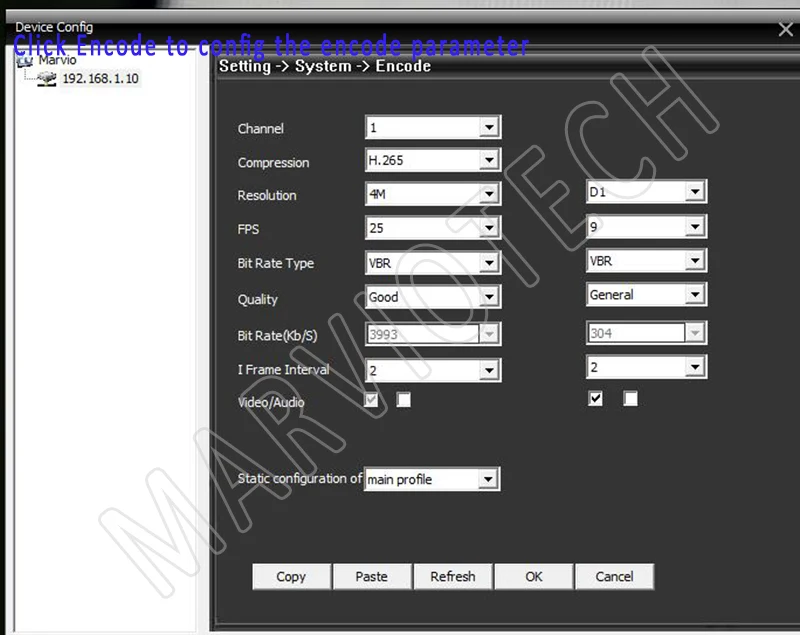This screenshot has width=800, height=635.
Task: Open sub stream FPS 9 dropdown
Action: [x=646, y=226]
